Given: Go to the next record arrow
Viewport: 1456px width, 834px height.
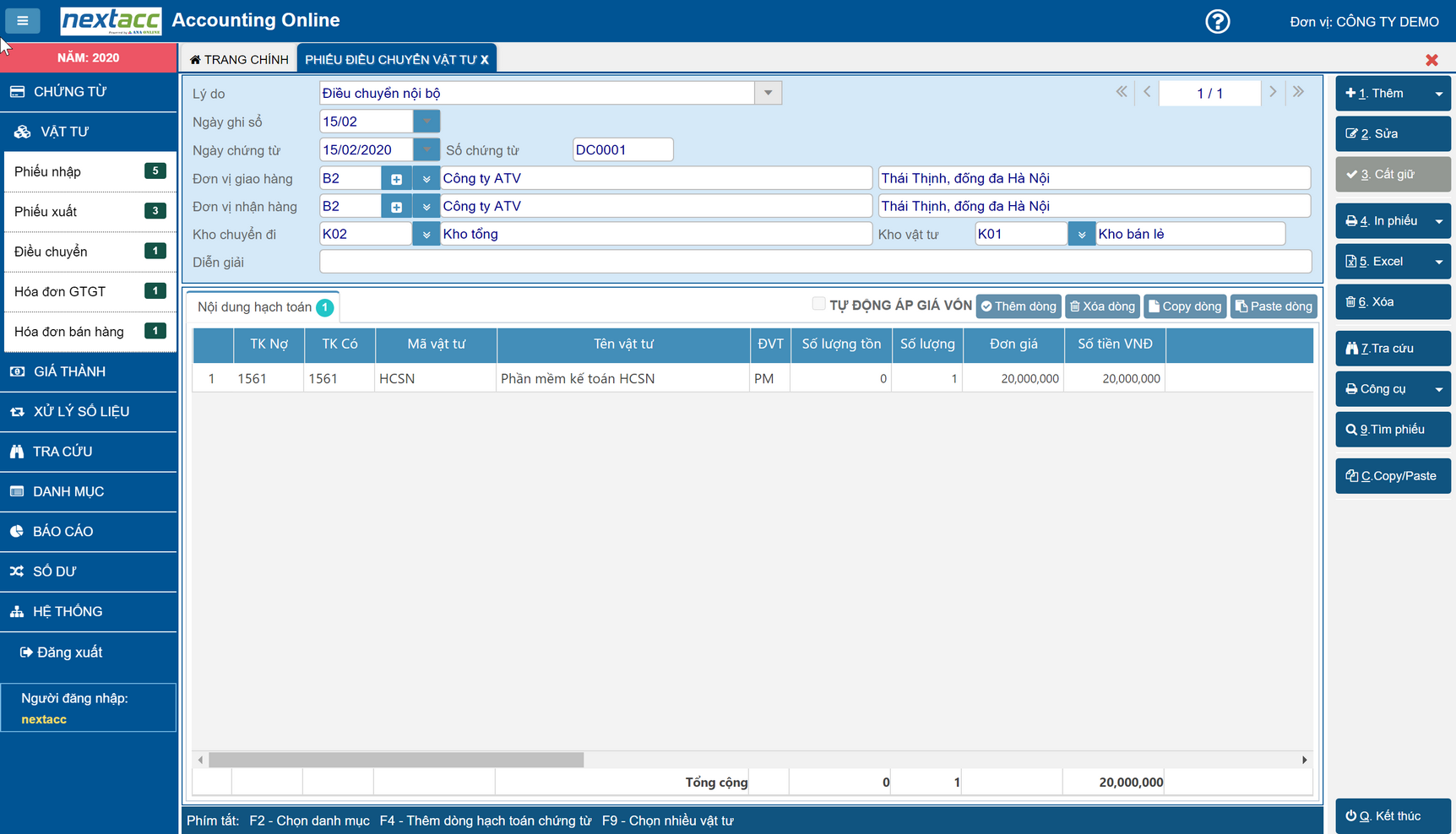Looking at the screenshot, I should click(x=1273, y=92).
